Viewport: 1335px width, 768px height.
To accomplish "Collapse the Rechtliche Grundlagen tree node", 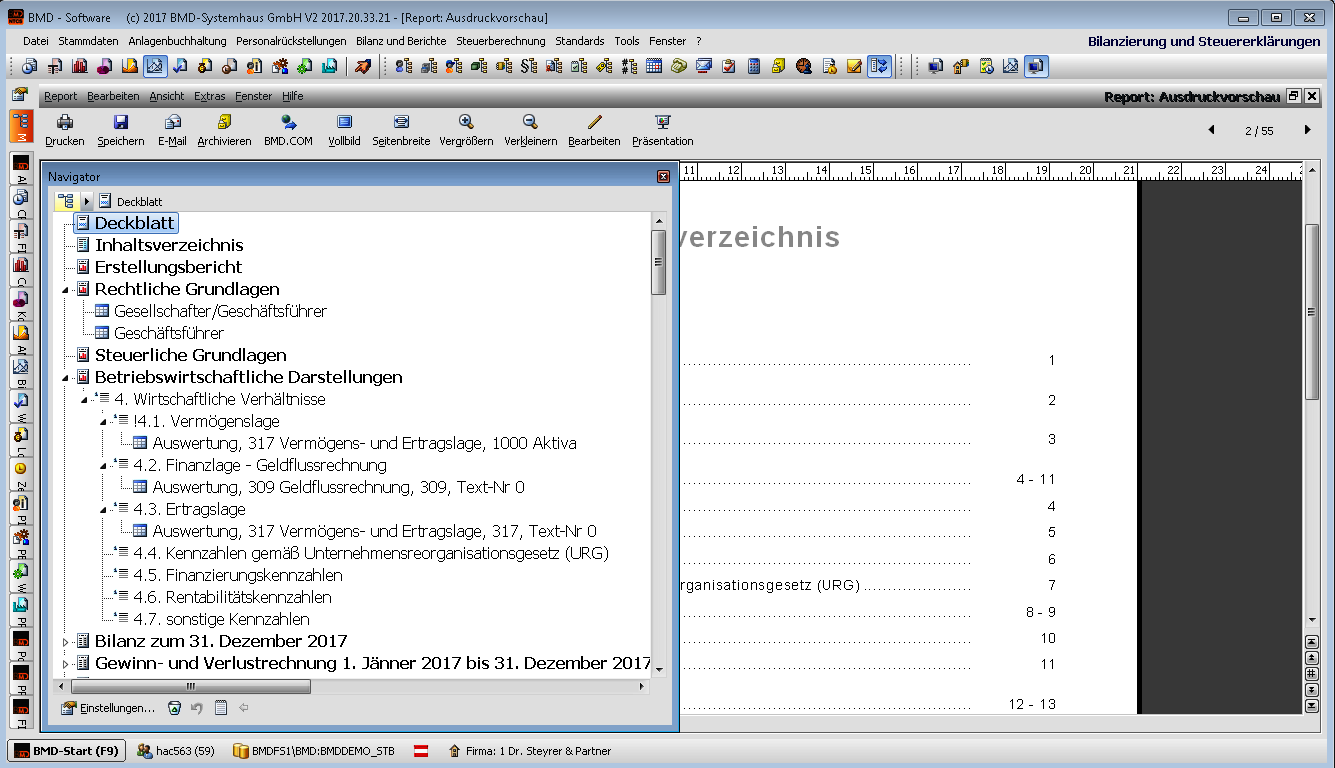I will (x=66, y=290).
